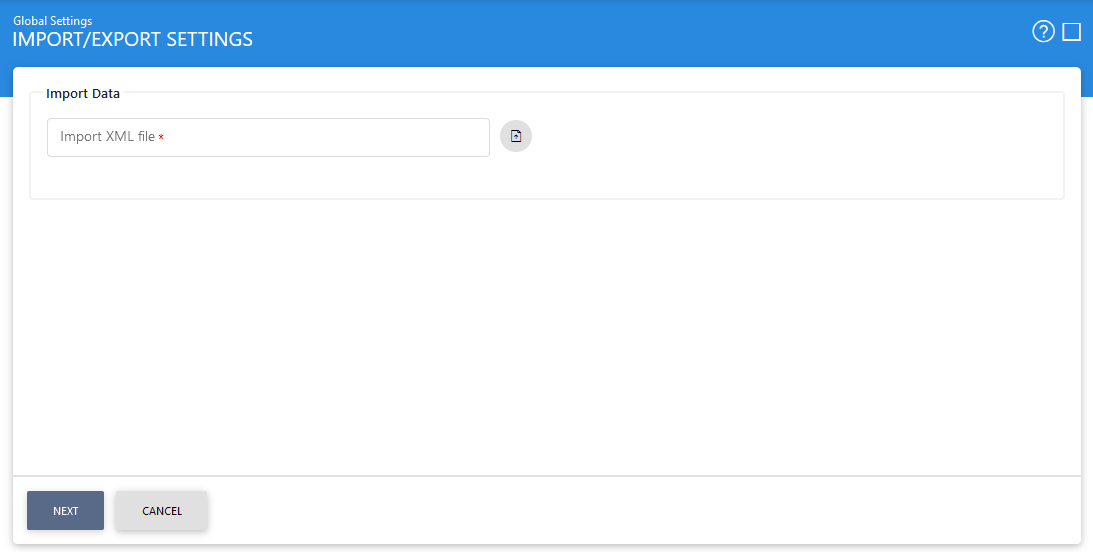1093x552 pixels.
Task: Get help for Import/Export Settings
Action: point(1043,32)
